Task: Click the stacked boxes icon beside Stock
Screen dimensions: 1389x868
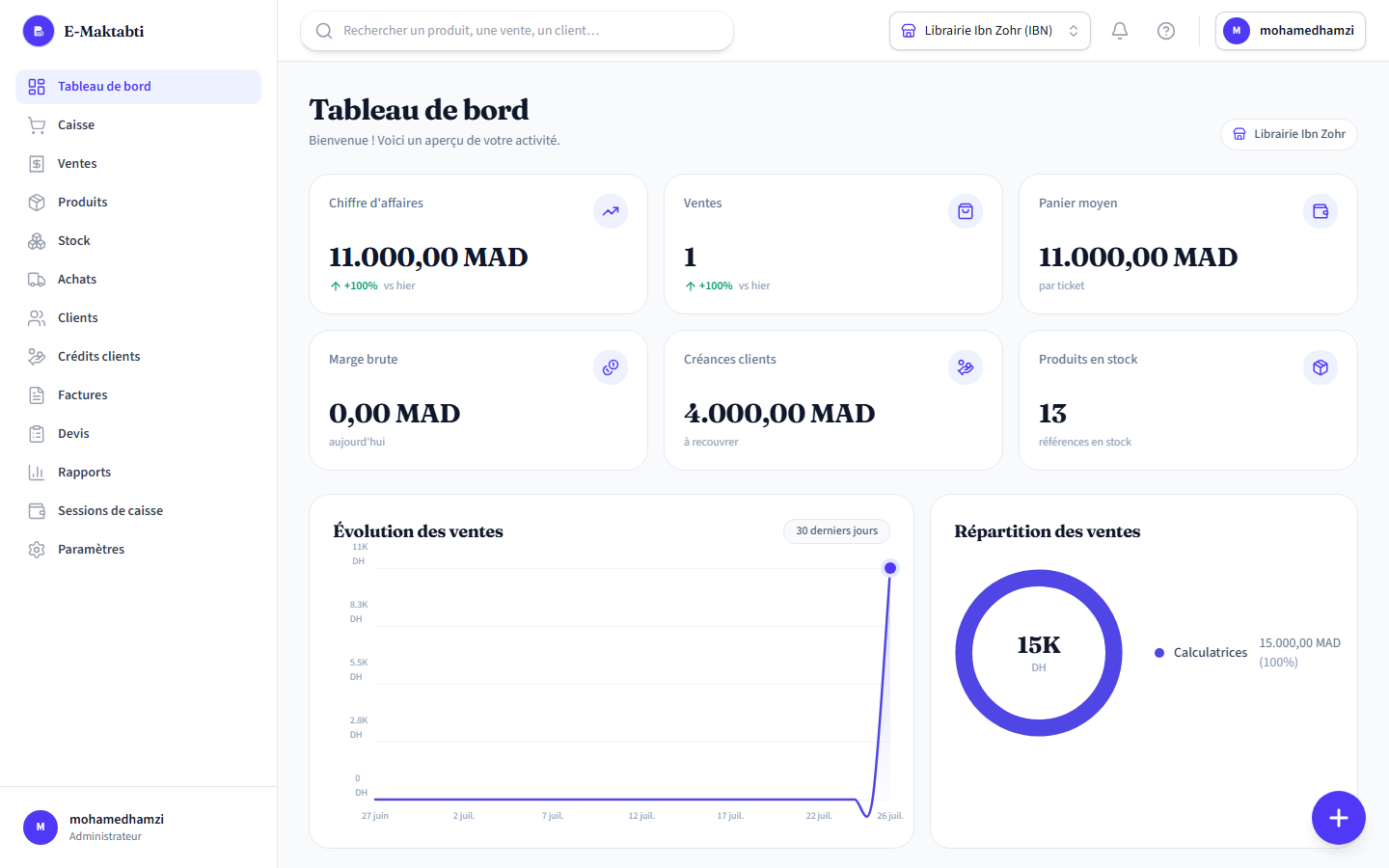Action: click(37, 241)
